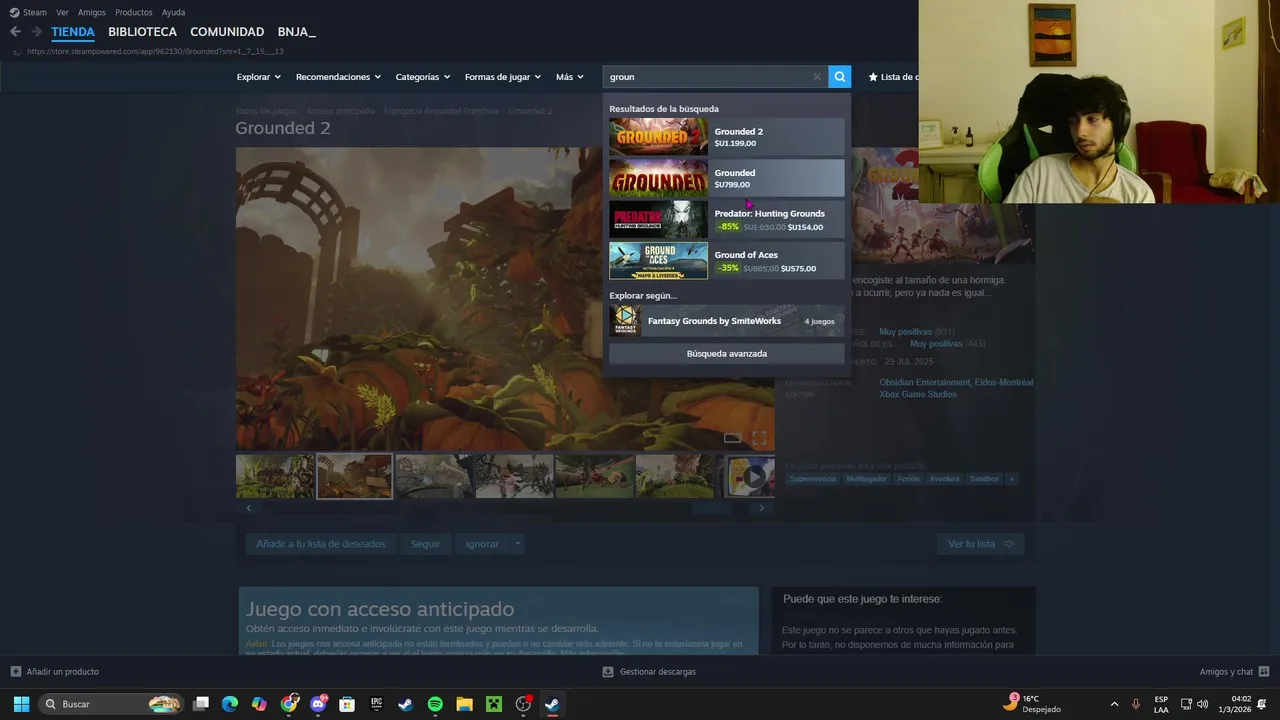Screen dimensions: 1280x720
Task: Open the arrow dropdown next to Ignorar
Action: pyautogui.click(x=517, y=544)
